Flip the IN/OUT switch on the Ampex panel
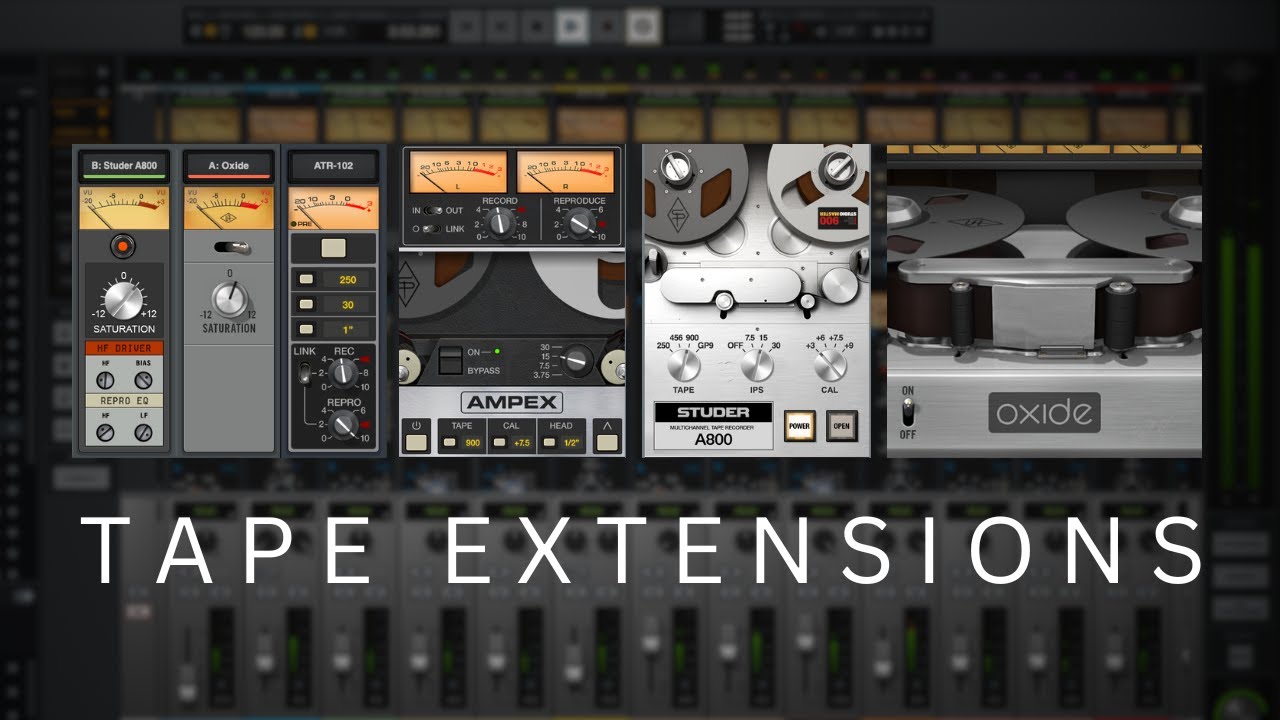1280x720 pixels. click(432, 211)
